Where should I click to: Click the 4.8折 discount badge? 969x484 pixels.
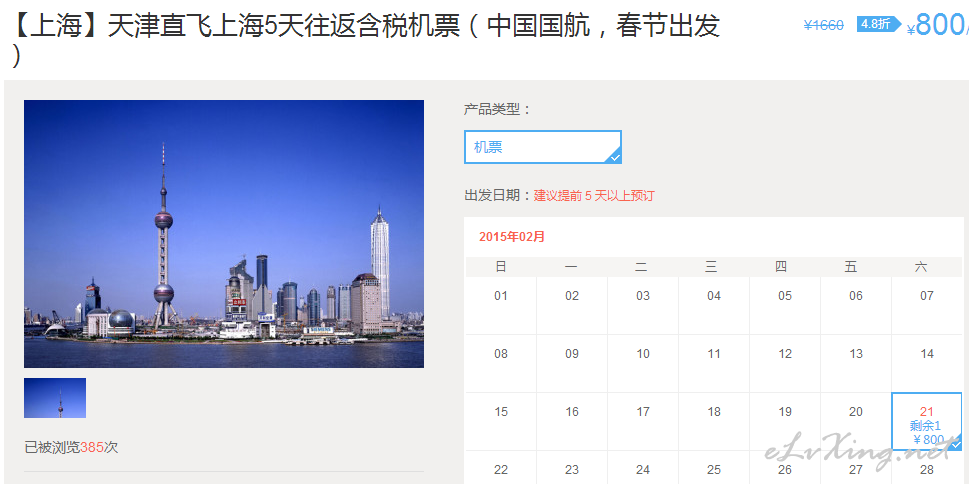(x=878, y=25)
